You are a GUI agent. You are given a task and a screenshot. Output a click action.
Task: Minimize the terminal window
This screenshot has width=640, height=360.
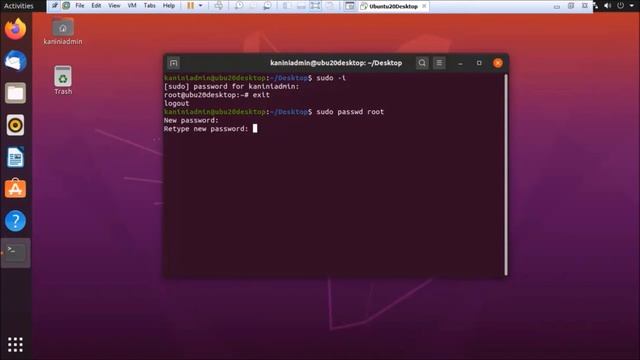pos(460,63)
